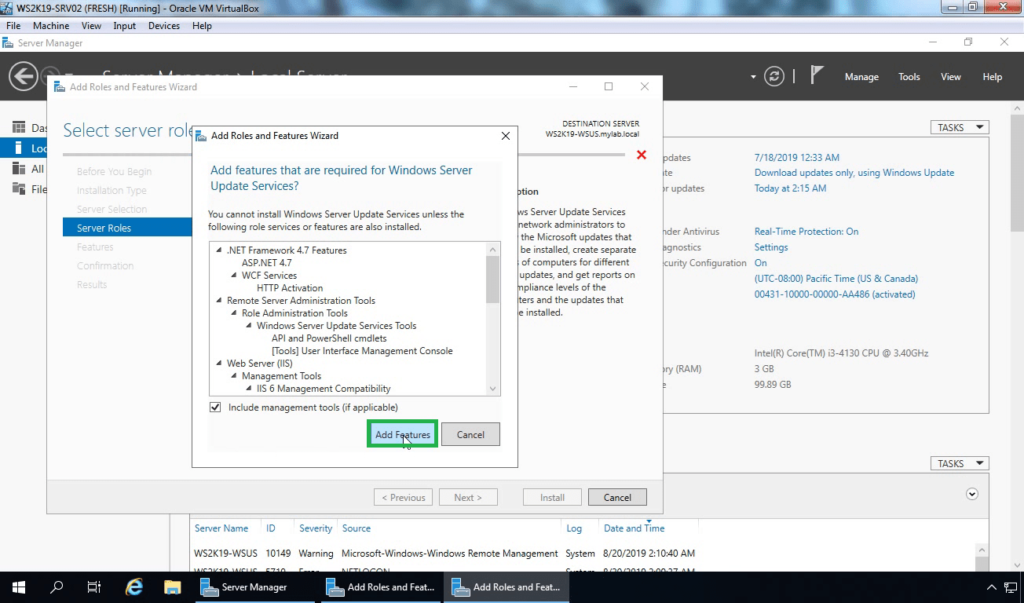Viewport: 1024px width, 603px height.
Task: Open Server Manager View menu
Action: click(950, 76)
